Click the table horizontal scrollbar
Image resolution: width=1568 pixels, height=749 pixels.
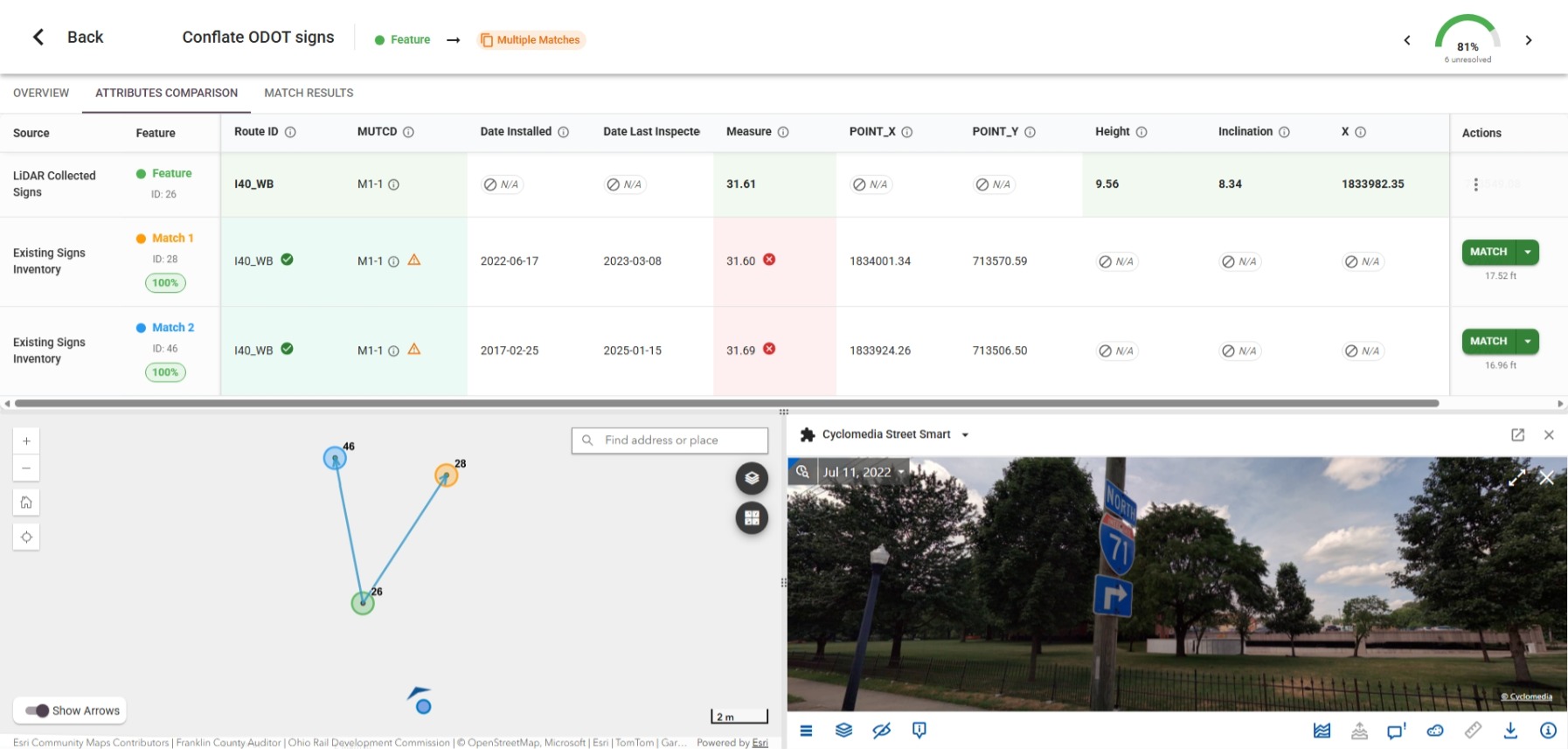[x=727, y=403]
